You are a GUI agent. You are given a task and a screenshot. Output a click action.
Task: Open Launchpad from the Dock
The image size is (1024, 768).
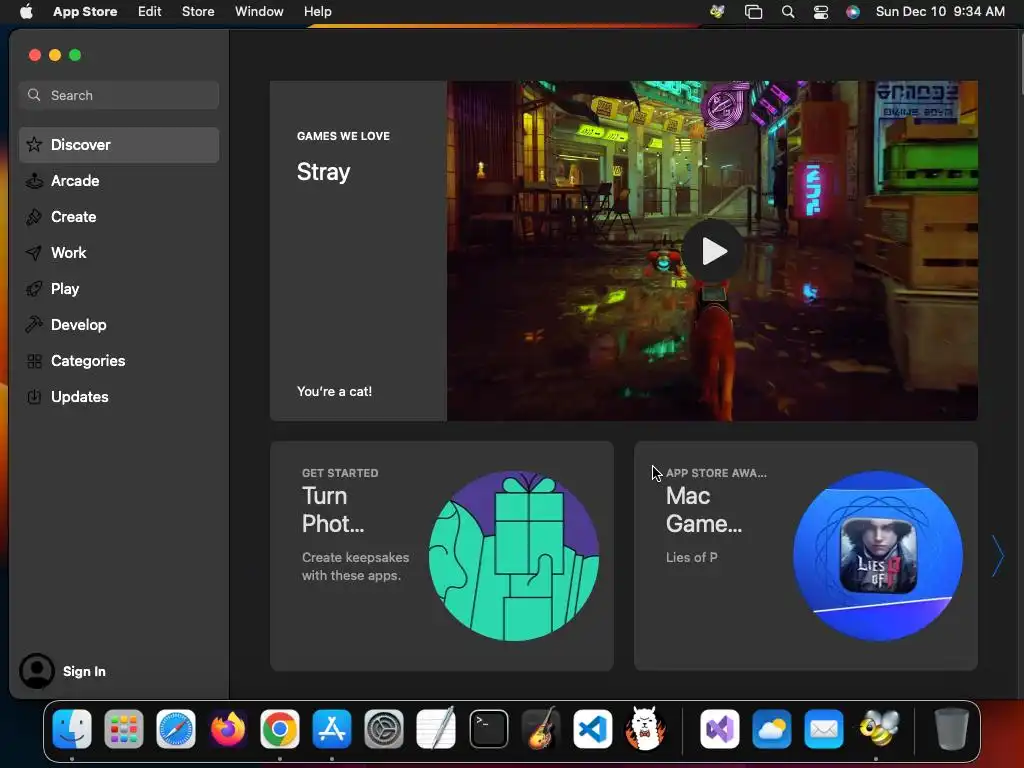click(123, 729)
